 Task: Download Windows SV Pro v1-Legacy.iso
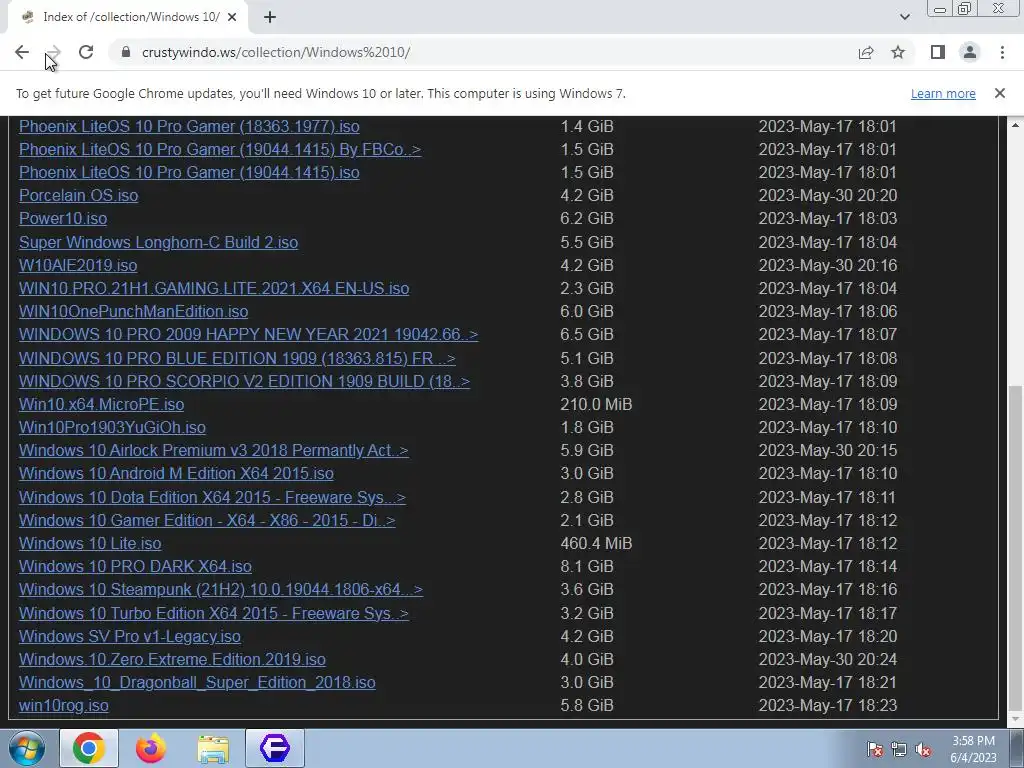coord(130,636)
